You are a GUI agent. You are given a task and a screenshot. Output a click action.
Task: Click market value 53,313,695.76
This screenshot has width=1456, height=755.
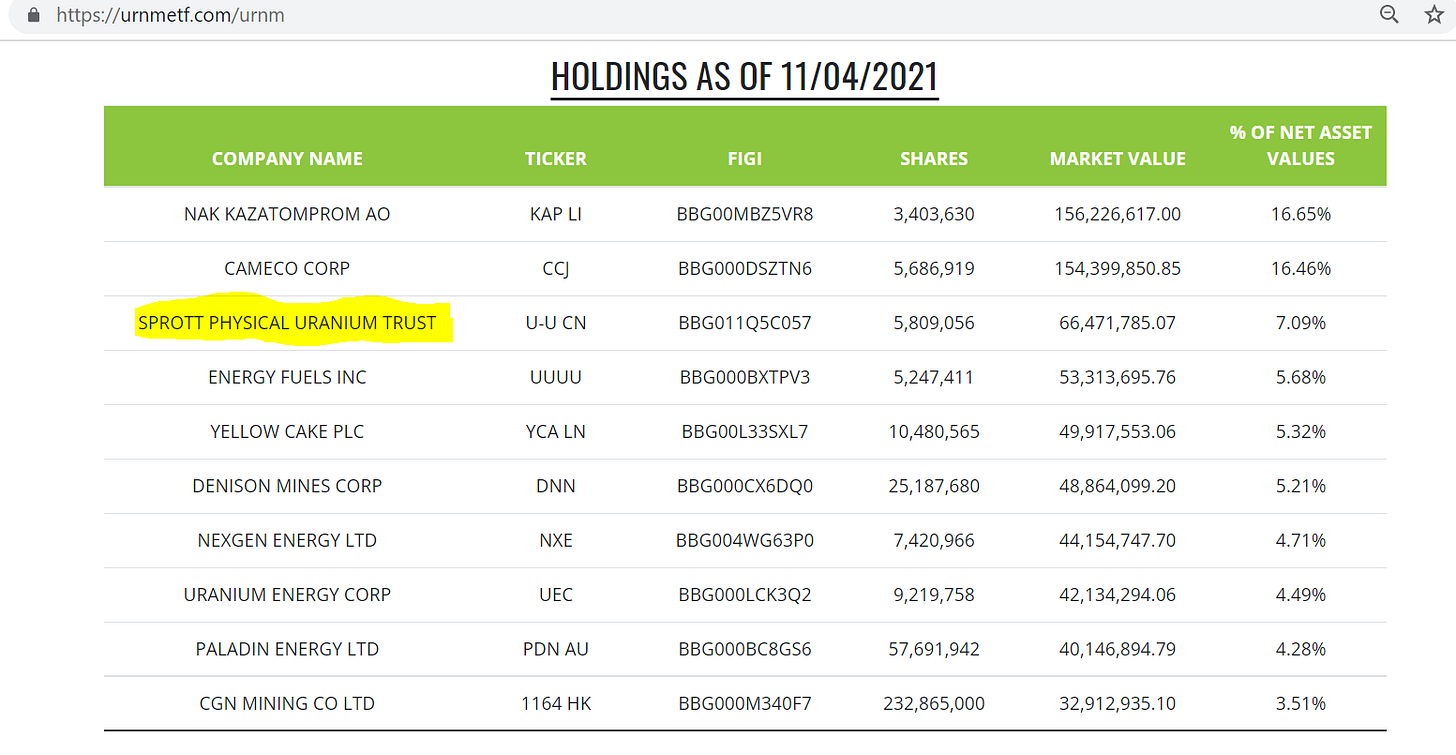click(x=1118, y=377)
